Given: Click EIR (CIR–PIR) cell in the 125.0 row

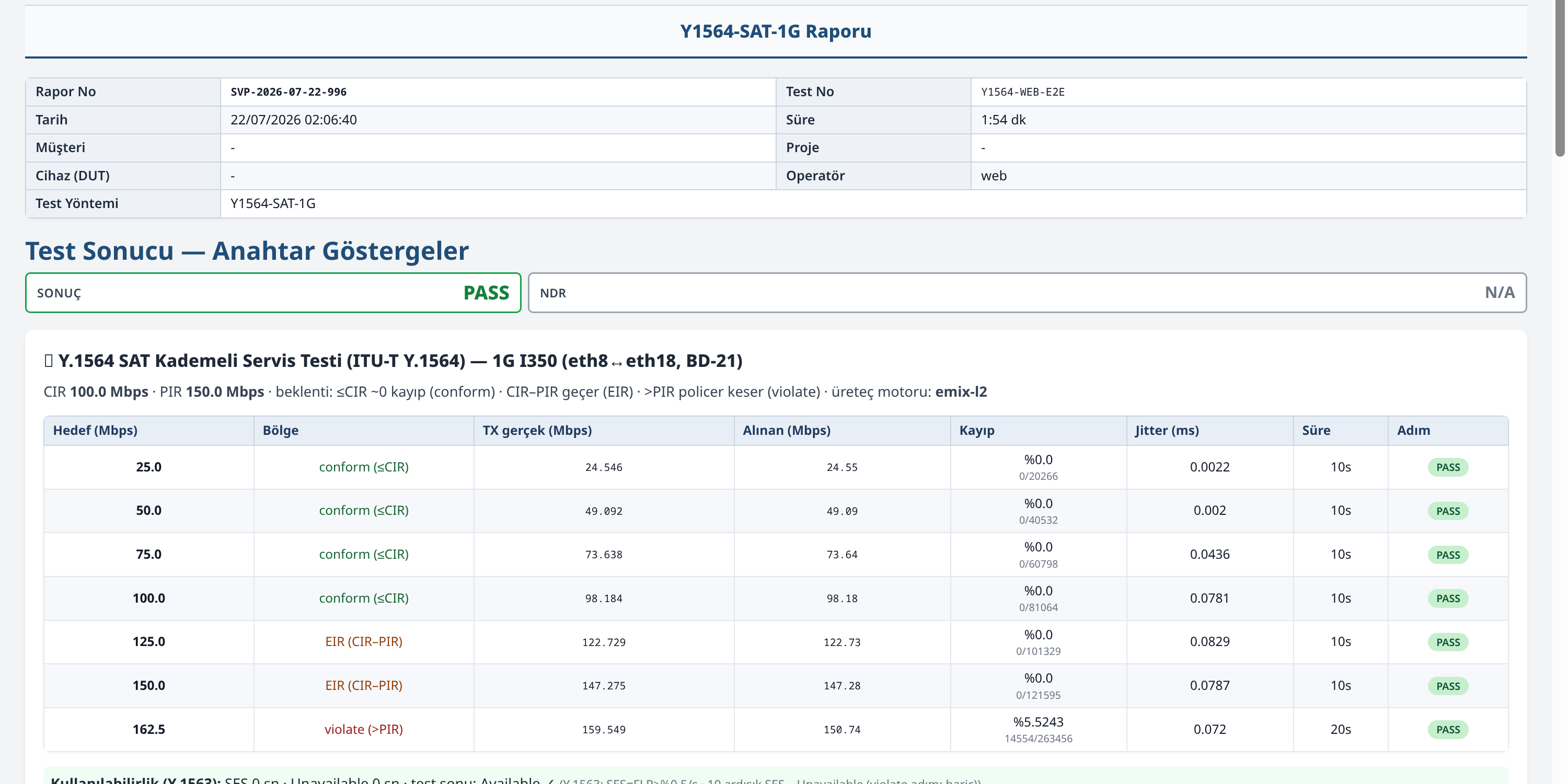Looking at the screenshot, I should coord(363,641).
